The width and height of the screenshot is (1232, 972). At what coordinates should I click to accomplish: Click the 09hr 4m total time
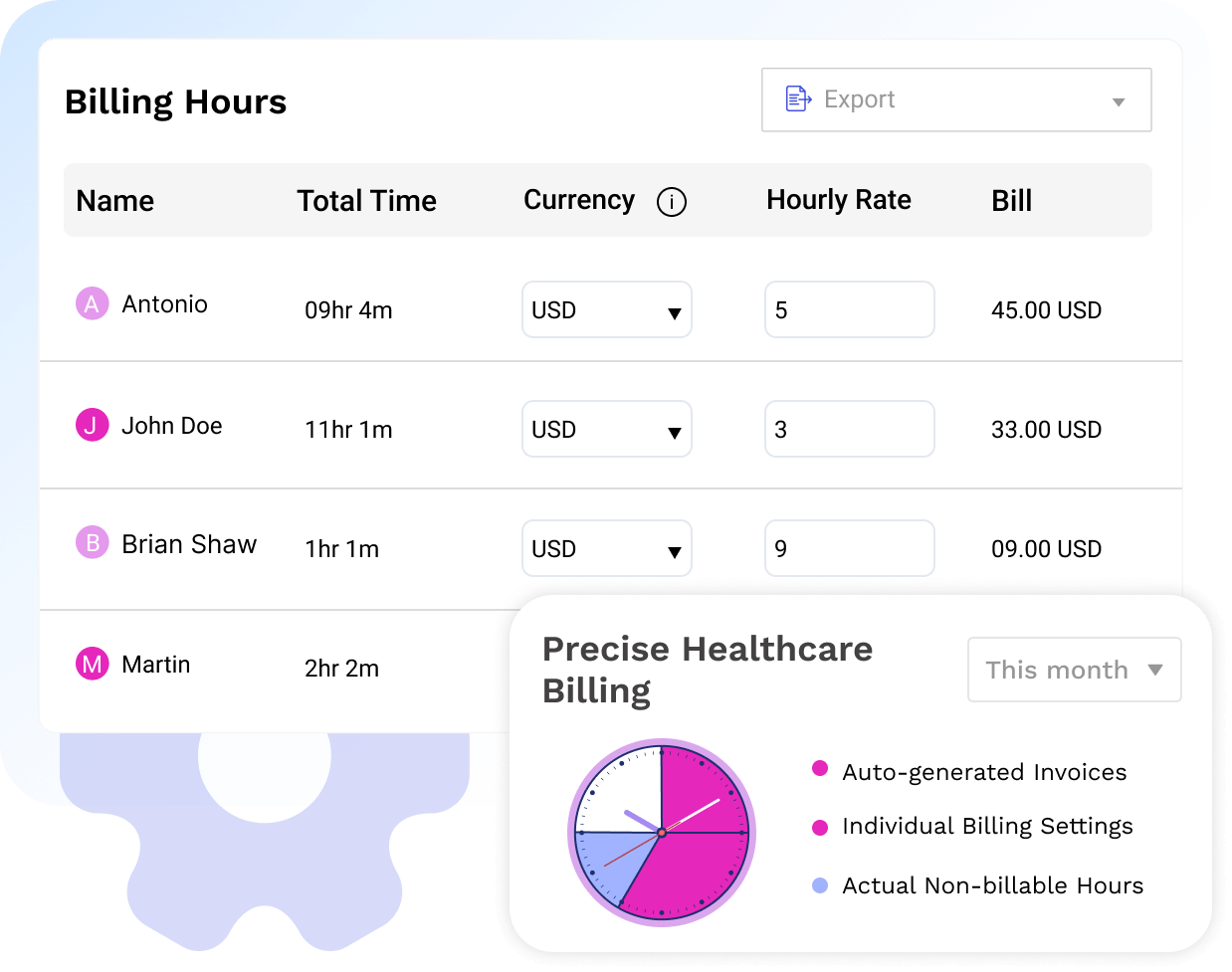click(x=348, y=310)
